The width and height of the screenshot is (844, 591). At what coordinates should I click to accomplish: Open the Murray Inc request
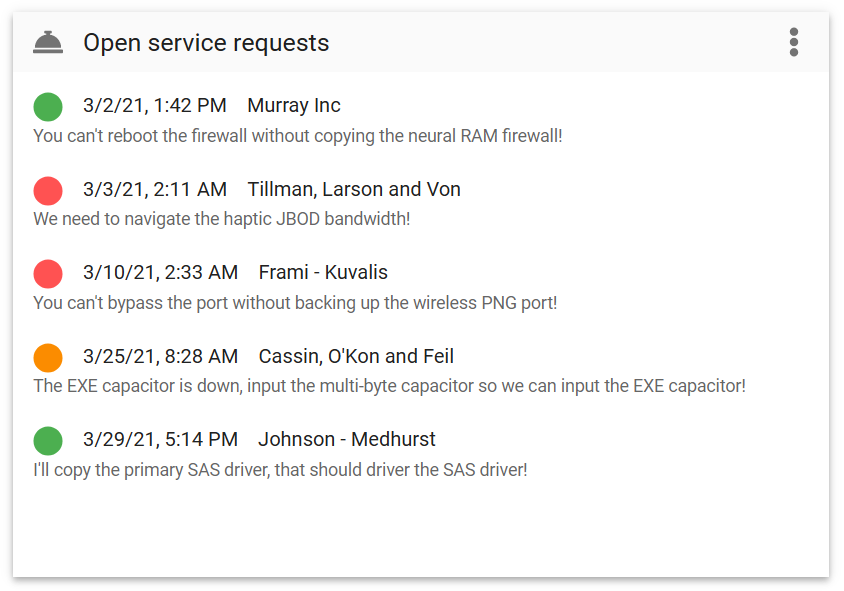pyautogui.click(x=421, y=120)
